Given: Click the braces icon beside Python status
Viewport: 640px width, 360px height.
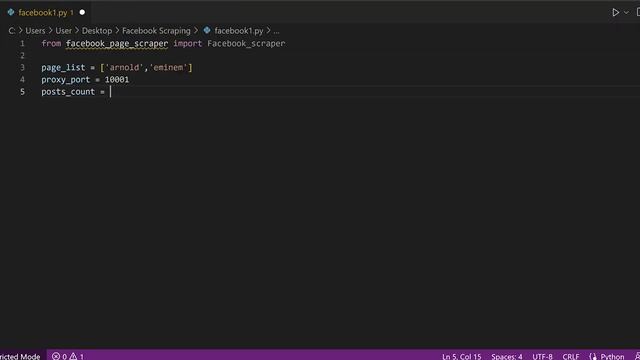Looking at the screenshot, I should click(x=593, y=356).
